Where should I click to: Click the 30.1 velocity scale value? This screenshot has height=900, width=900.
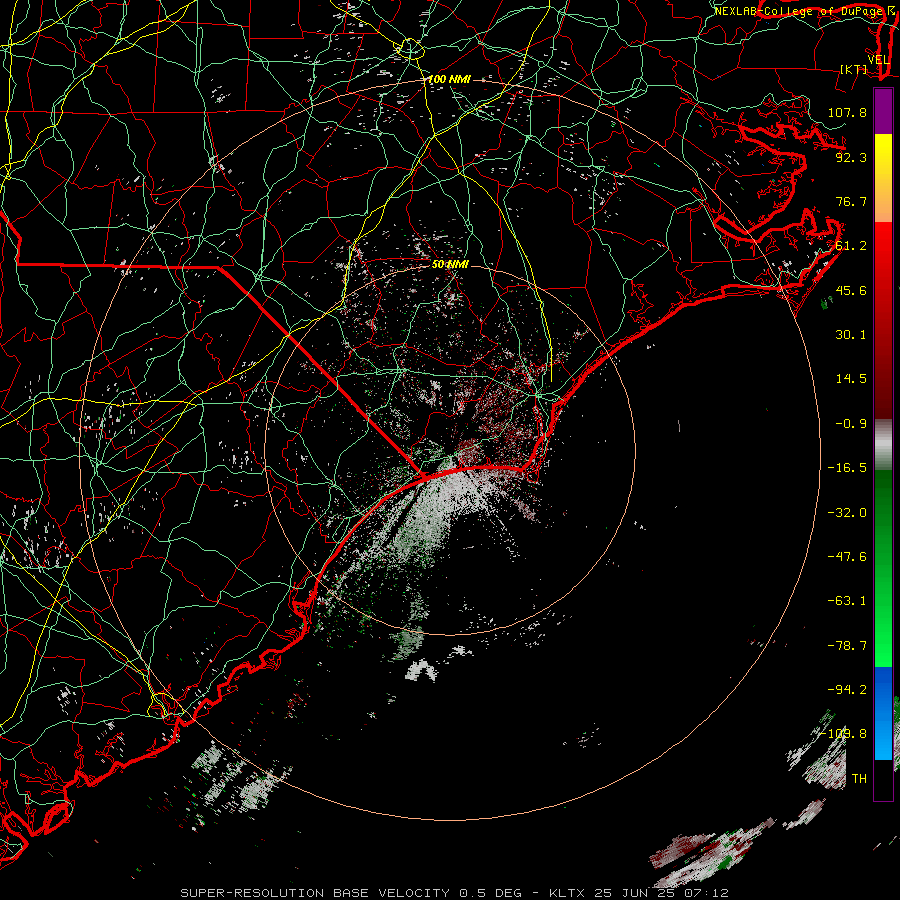point(851,335)
